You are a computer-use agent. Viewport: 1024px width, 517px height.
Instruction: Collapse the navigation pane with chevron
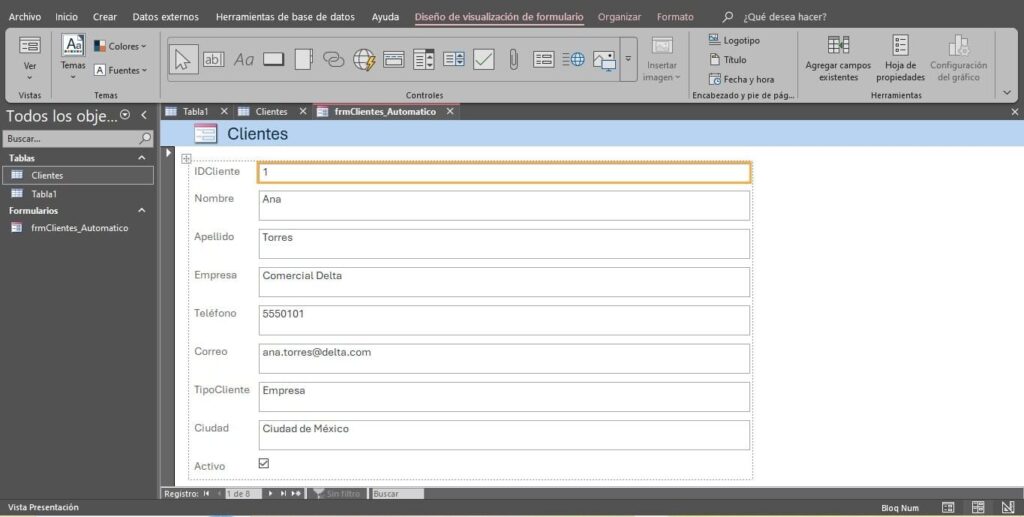[x=144, y=115]
